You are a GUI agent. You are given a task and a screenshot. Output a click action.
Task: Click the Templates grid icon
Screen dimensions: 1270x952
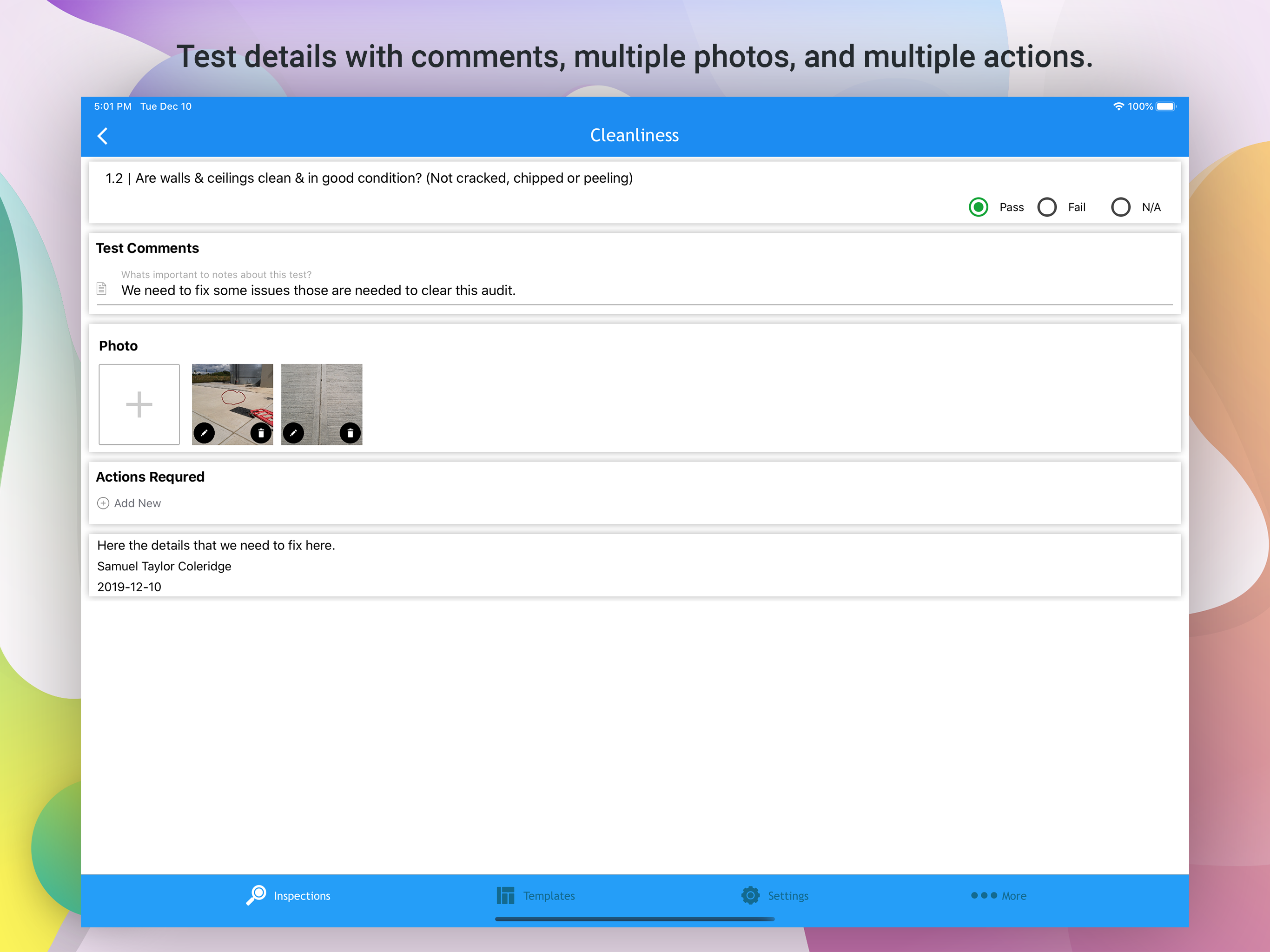(505, 895)
